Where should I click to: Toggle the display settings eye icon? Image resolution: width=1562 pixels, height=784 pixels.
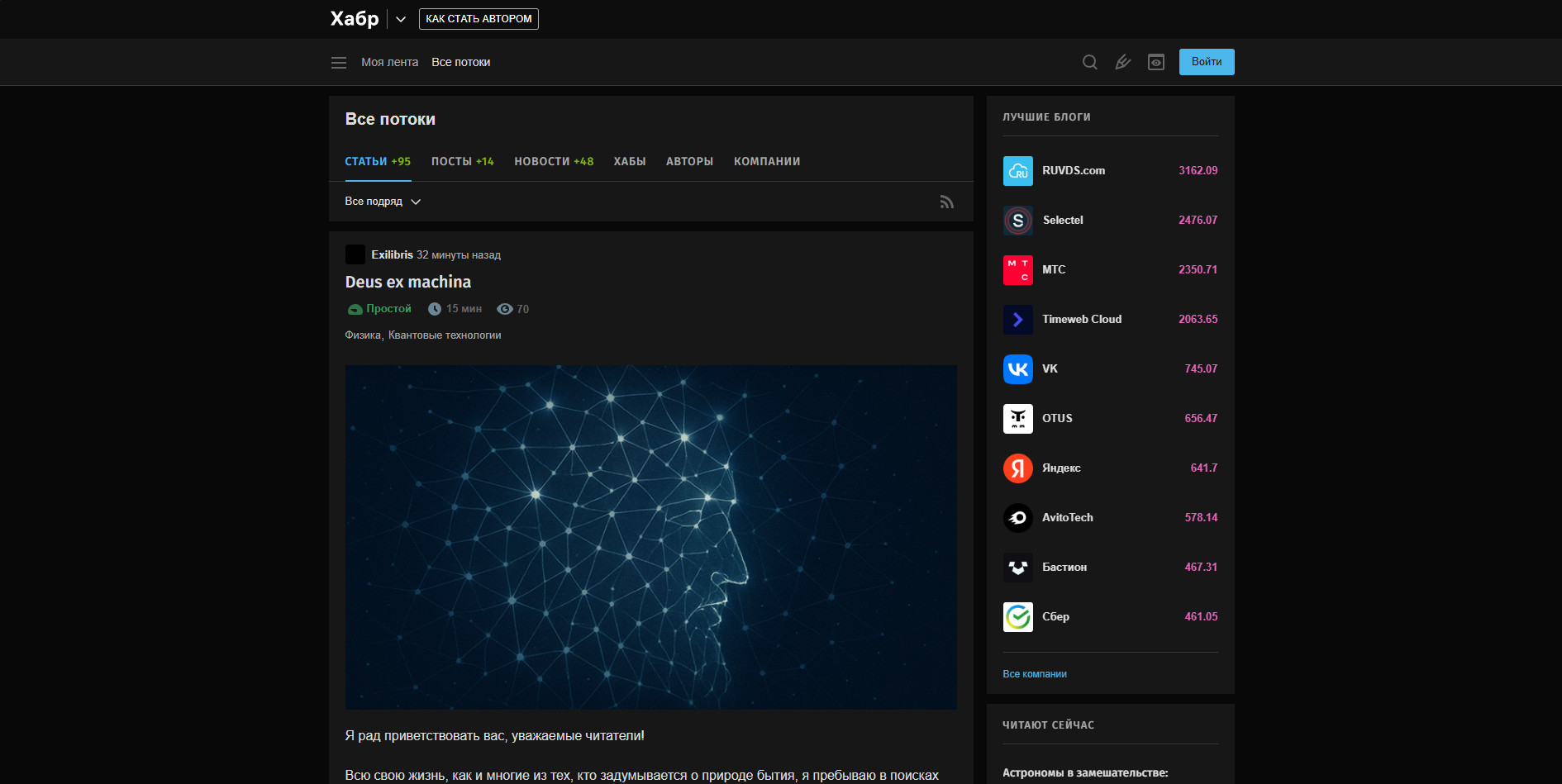coord(1155,62)
